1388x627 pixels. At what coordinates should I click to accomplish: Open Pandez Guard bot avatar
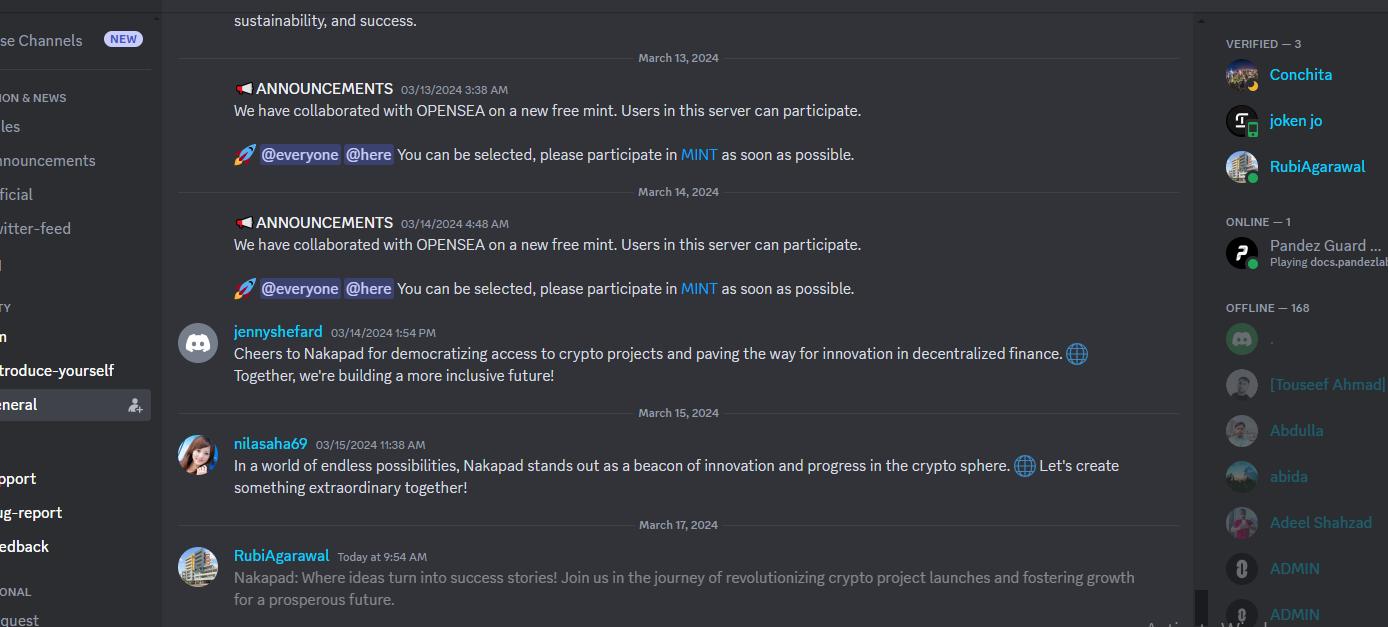pos(1242,253)
